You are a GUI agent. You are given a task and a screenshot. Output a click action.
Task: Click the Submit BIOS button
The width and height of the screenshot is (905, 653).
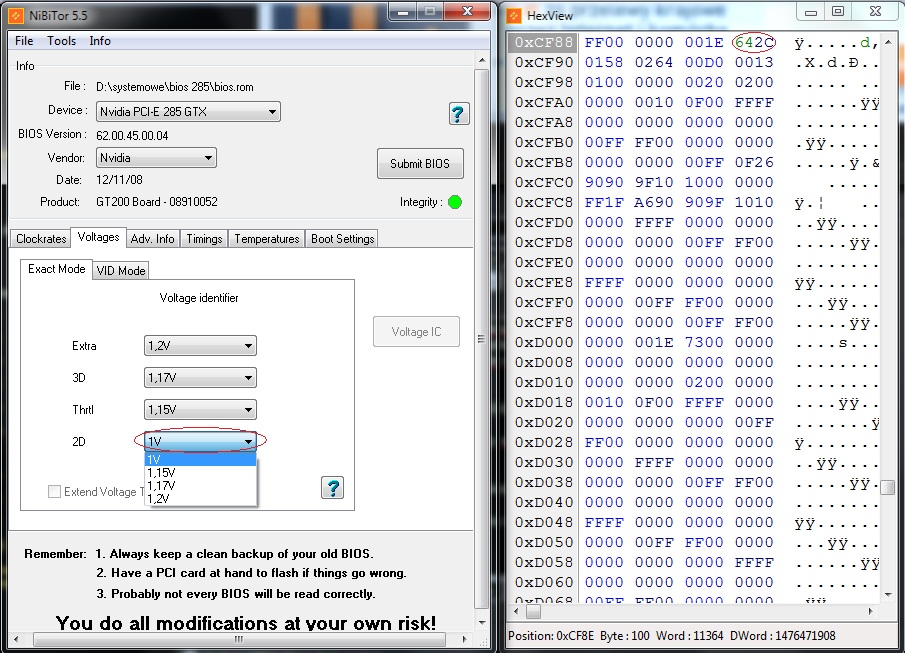[x=420, y=163]
